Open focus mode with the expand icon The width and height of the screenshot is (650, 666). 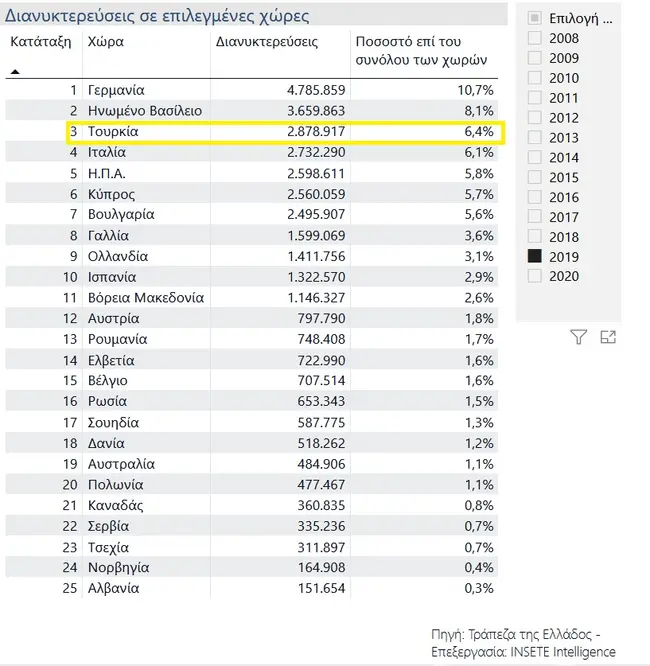point(607,338)
